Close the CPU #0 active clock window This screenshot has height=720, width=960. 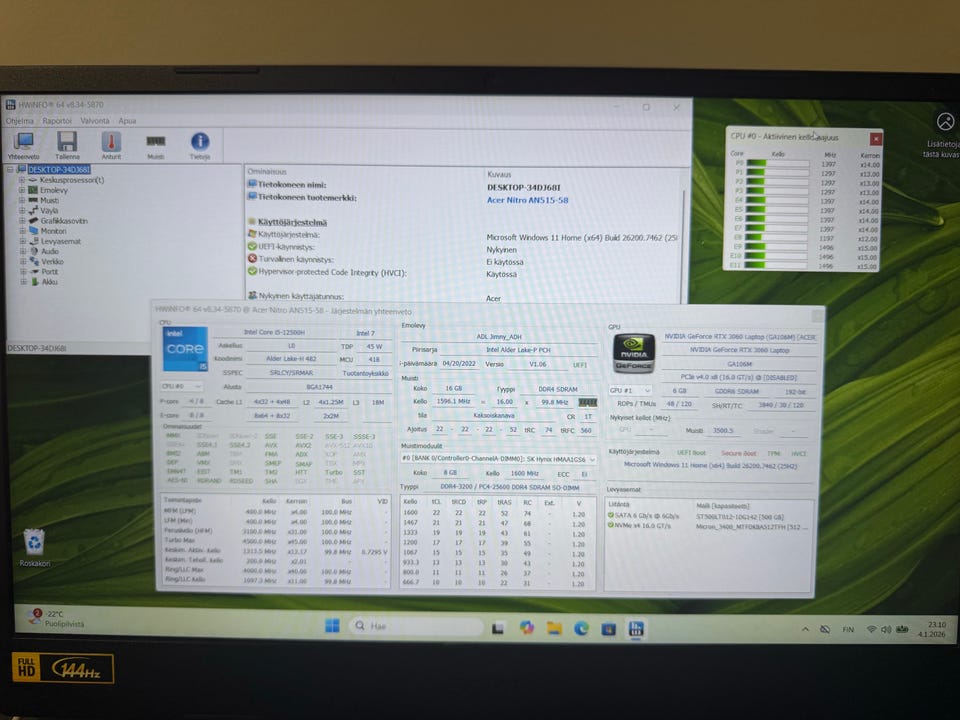[876, 139]
